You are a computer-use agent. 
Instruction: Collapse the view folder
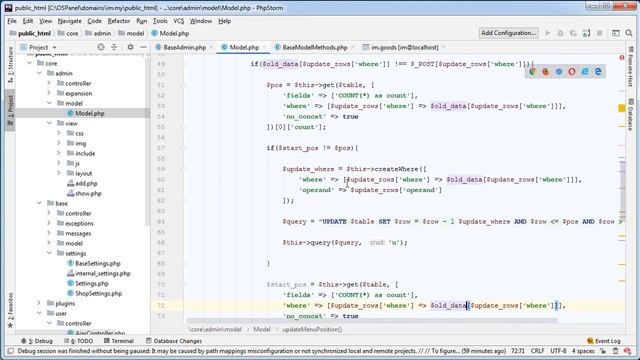(49, 123)
